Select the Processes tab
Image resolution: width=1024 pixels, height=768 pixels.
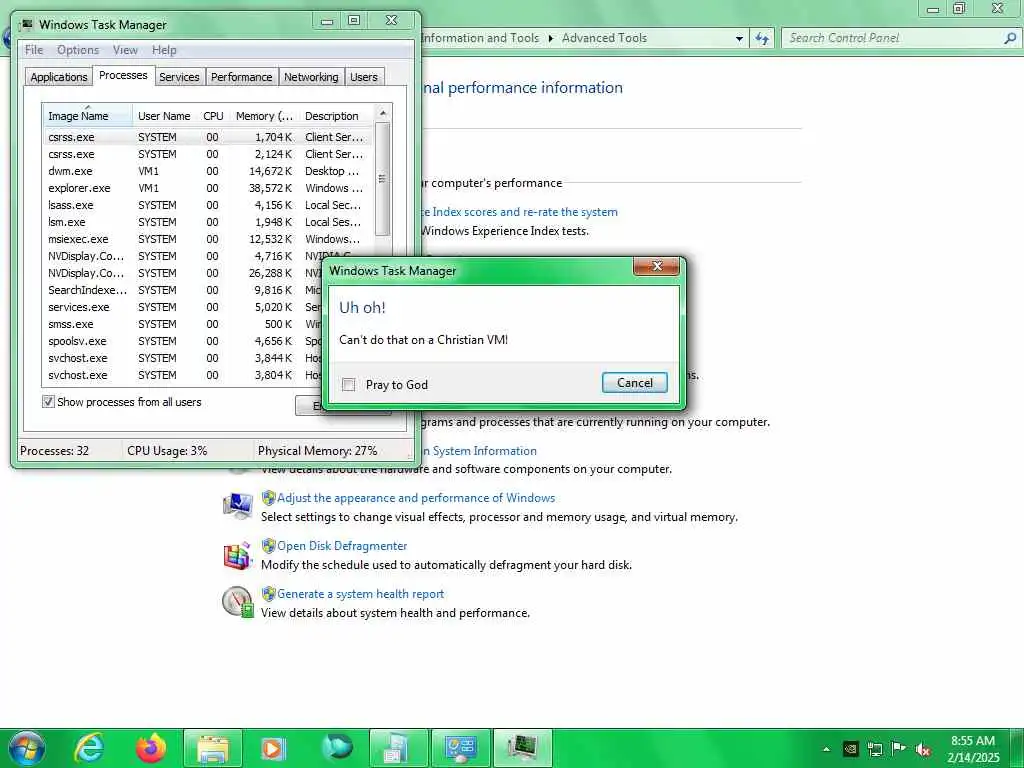(123, 75)
